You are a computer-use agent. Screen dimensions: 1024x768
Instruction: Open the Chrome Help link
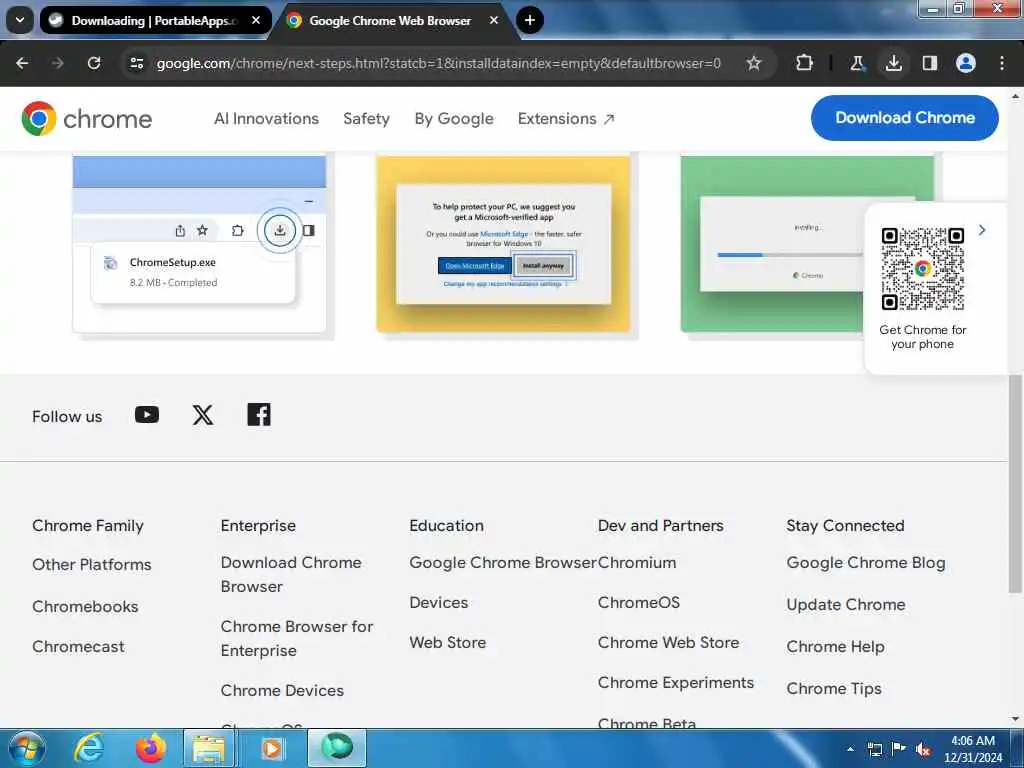[x=835, y=647]
